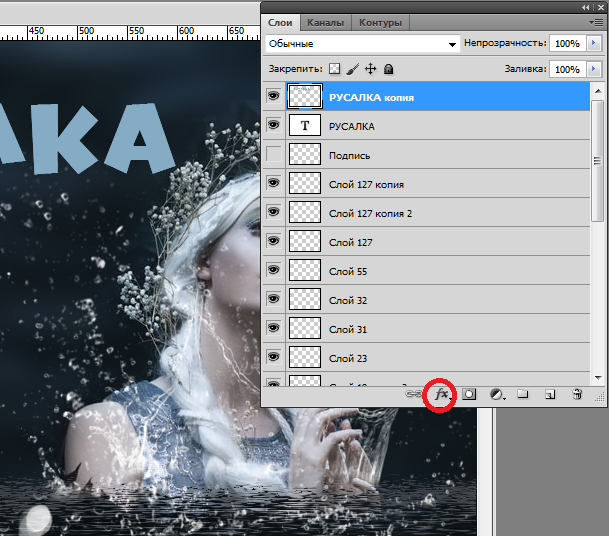Viewport: 609px width, 536px height.
Task: Delete layer with trash icon
Action: 577,395
